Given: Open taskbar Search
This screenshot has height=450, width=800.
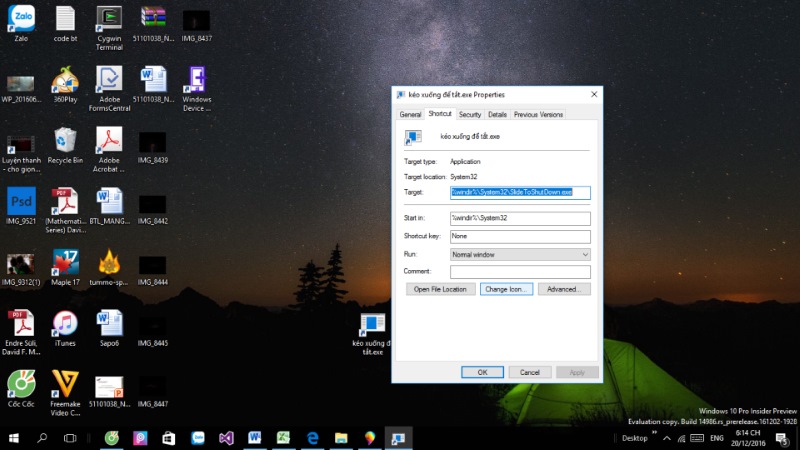Looking at the screenshot, I should point(42,438).
